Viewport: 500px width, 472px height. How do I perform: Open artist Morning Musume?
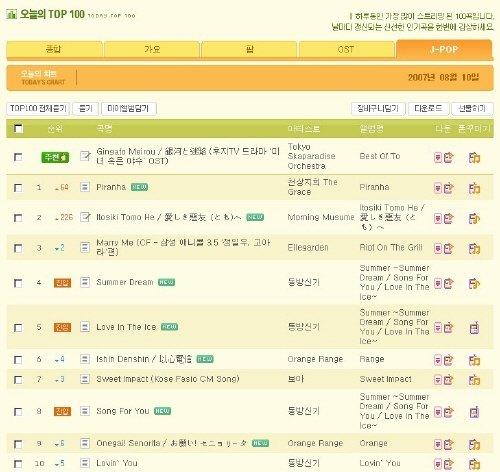tap(321, 217)
